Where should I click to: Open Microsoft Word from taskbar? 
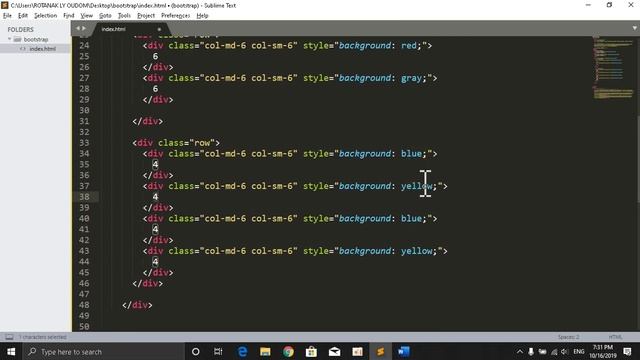click(x=404, y=351)
